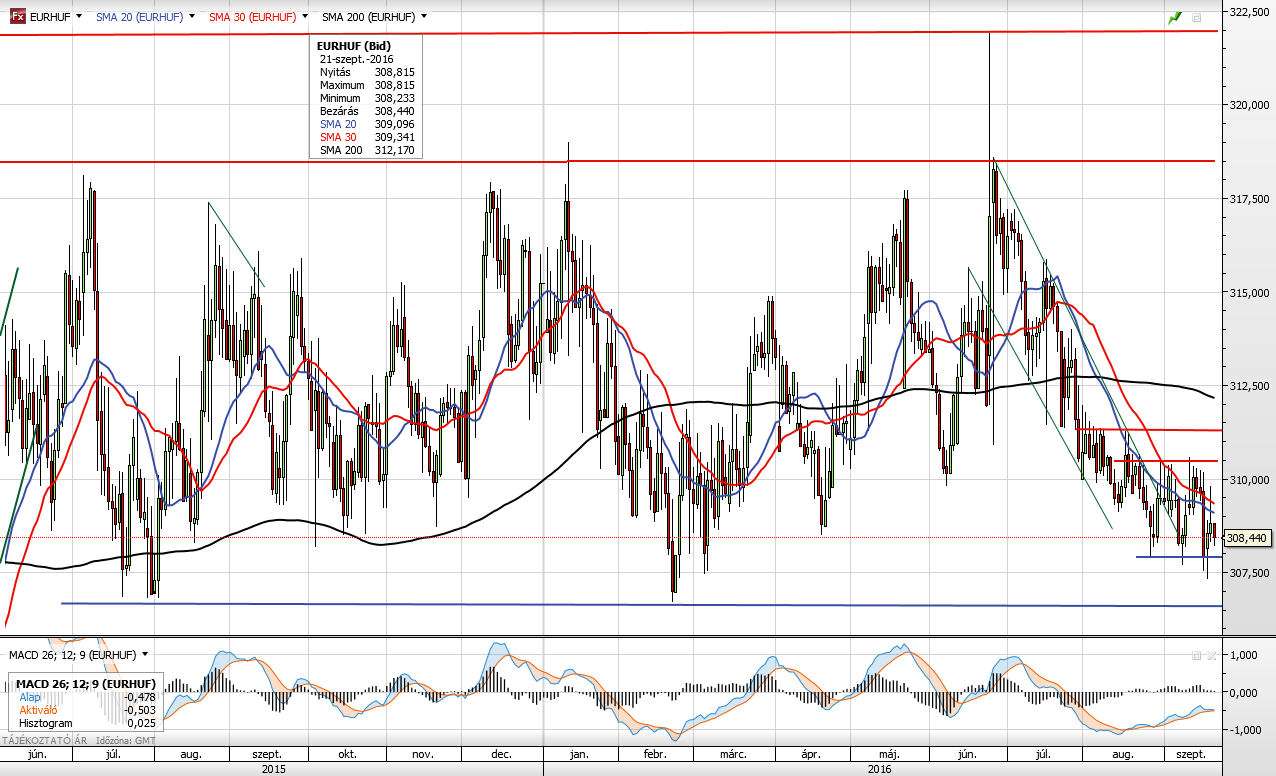1276x776 pixels.
Task: Click the 2015 year label
Action: point(273,768)
